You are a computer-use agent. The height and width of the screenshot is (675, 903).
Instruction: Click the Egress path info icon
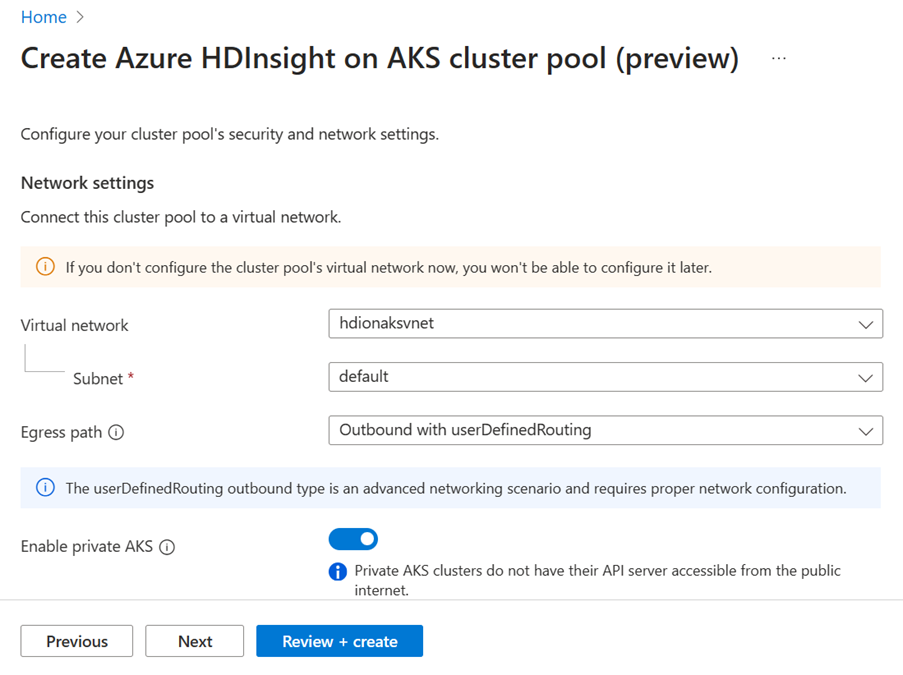point(116,433)
